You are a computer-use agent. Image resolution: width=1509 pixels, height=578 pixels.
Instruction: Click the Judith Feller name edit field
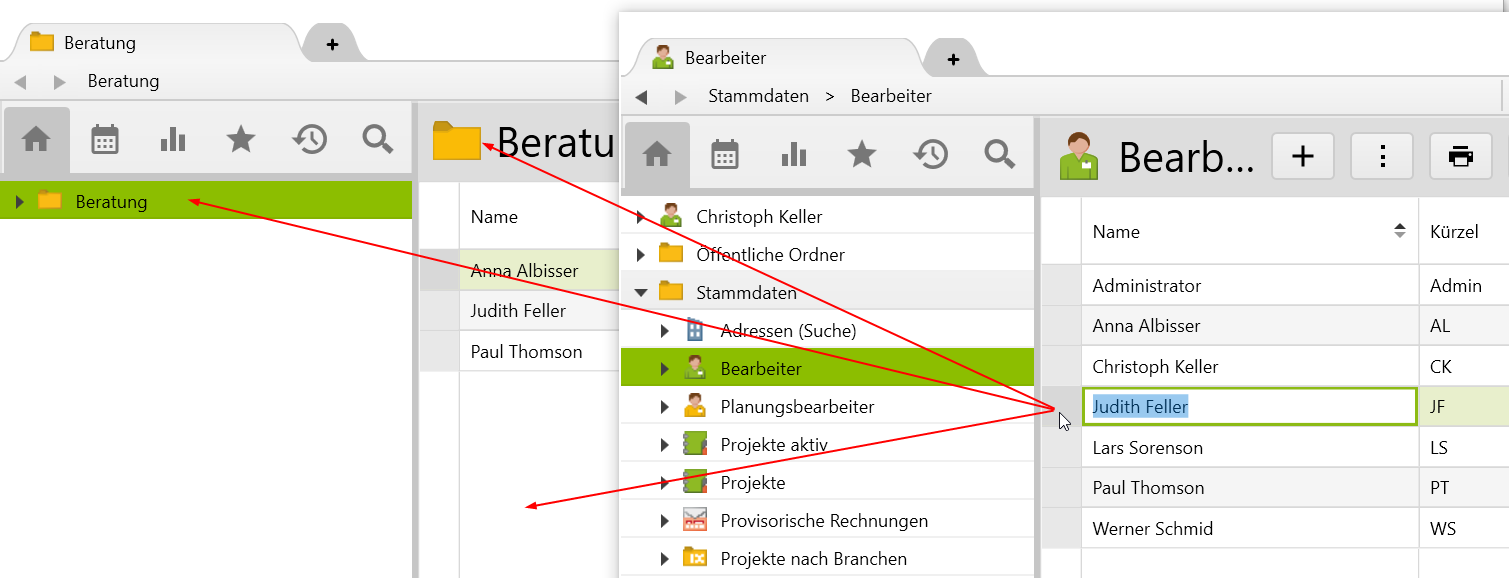(x=1249, y=407)
